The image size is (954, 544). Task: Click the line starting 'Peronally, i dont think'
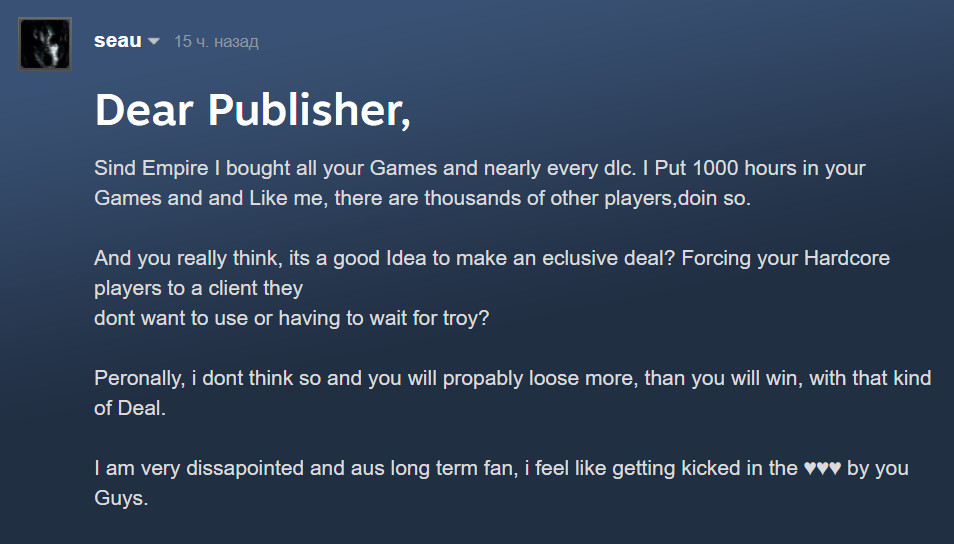click(512, 378)
